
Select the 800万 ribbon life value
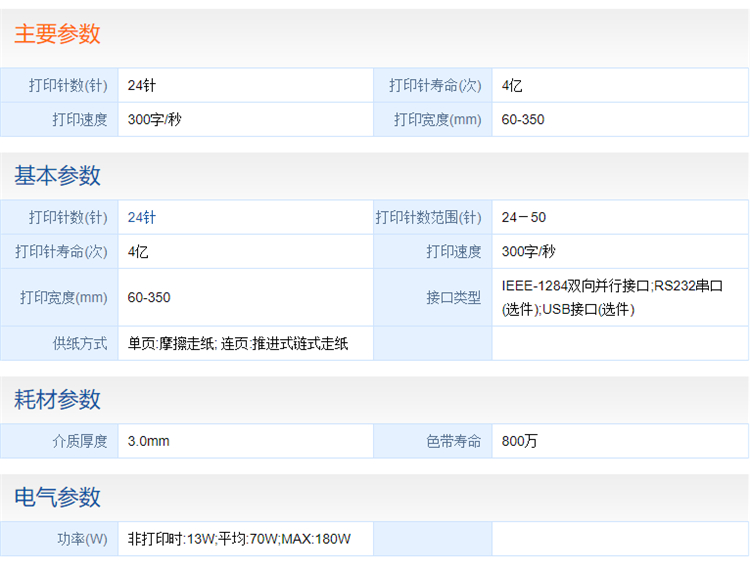coord(519,441)
